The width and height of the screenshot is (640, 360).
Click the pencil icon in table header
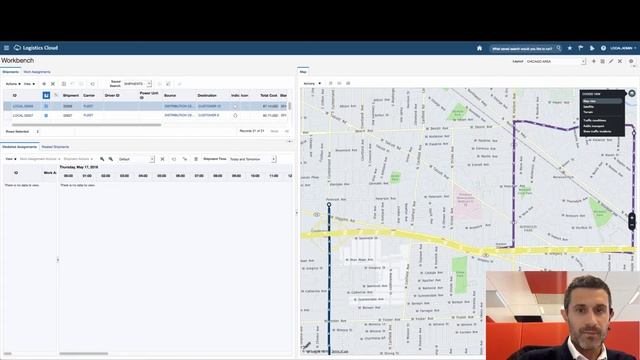[x=56, y=95]
